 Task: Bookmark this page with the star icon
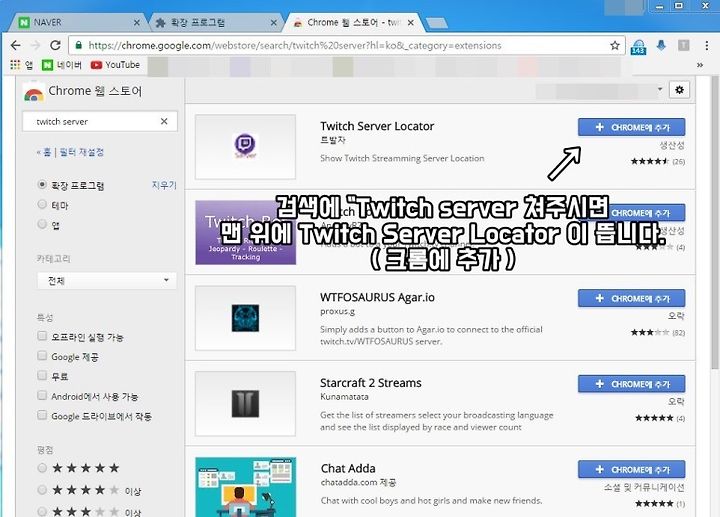(x=615, y=45)
